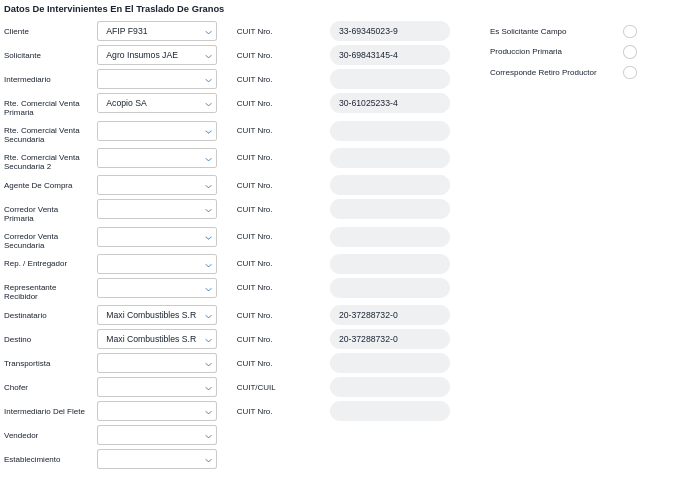This screenshot has height=482, width=695.
Task: Select the Corresponde Retiro Productor option
Action: (630, 73)
